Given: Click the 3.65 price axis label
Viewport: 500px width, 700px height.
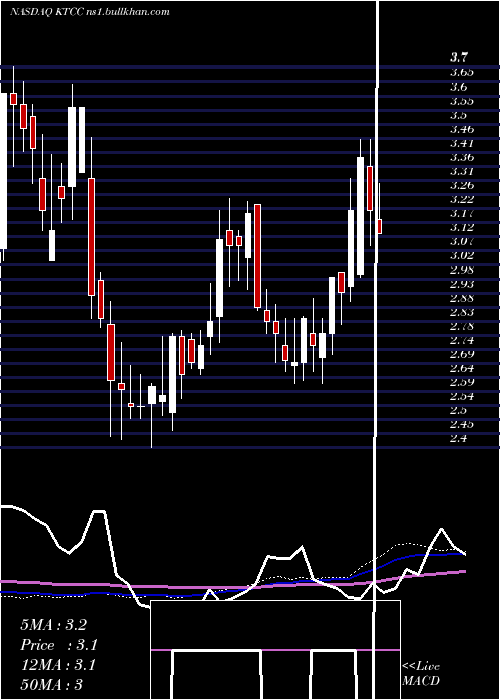Looking at the screenshot, I should click(462, 72).
